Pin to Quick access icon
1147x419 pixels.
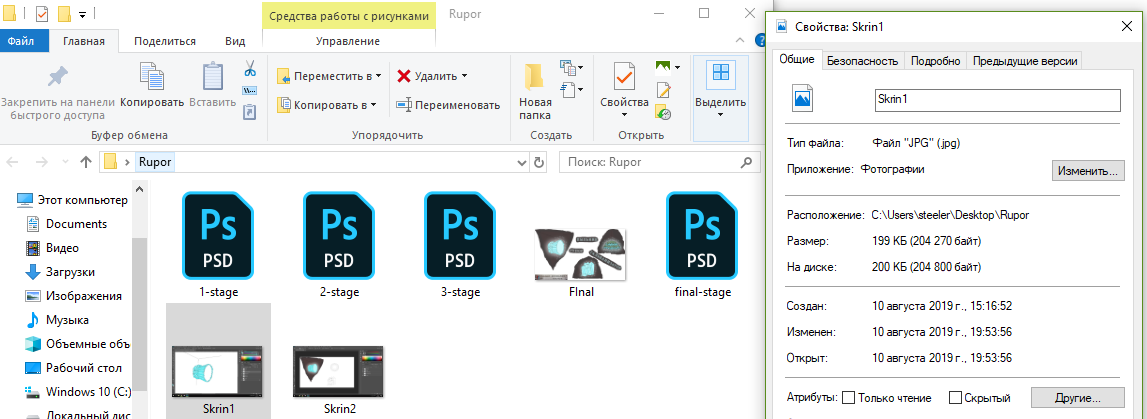coord(56,78)
